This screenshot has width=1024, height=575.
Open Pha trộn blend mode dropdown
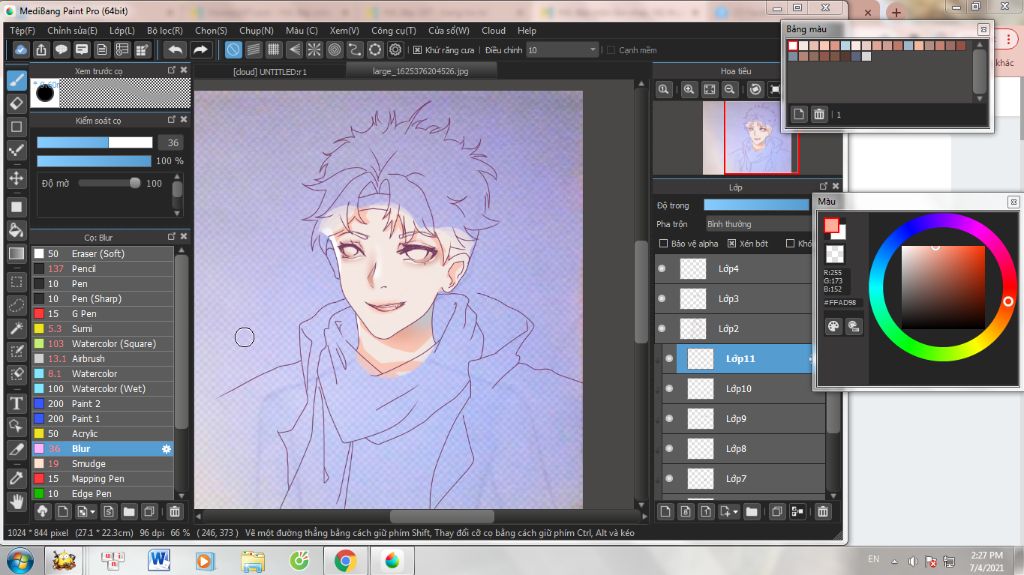[758, 224]
